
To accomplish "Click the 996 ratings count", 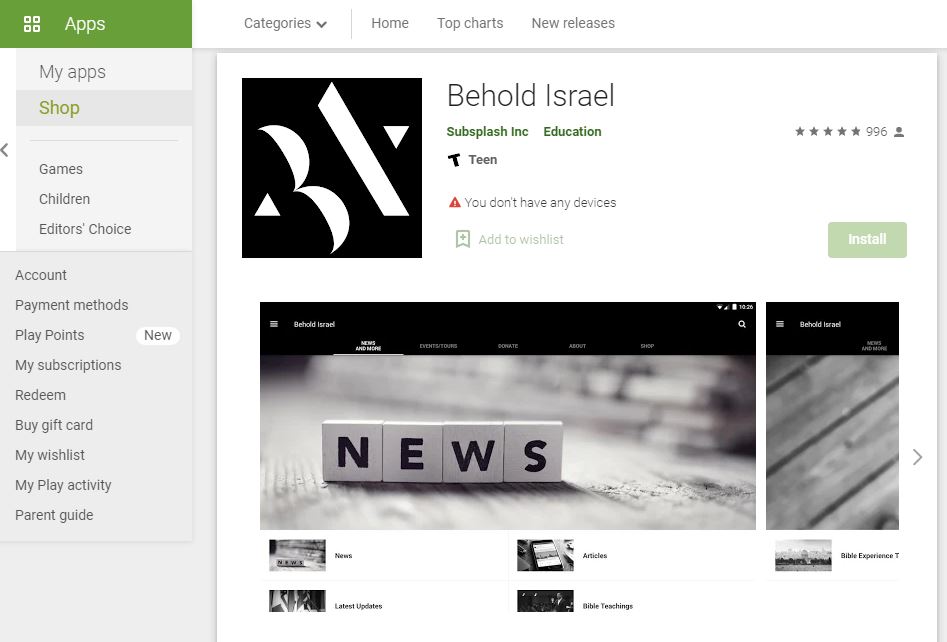I will click(x=876, y=132).
